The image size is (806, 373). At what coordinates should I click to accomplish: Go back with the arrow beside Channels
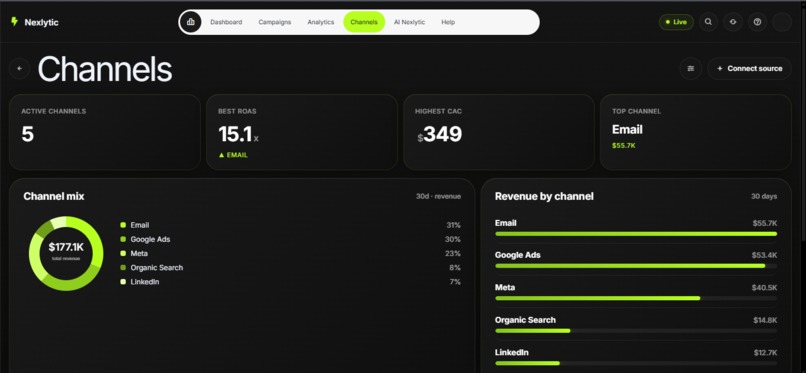pos(20,68)
